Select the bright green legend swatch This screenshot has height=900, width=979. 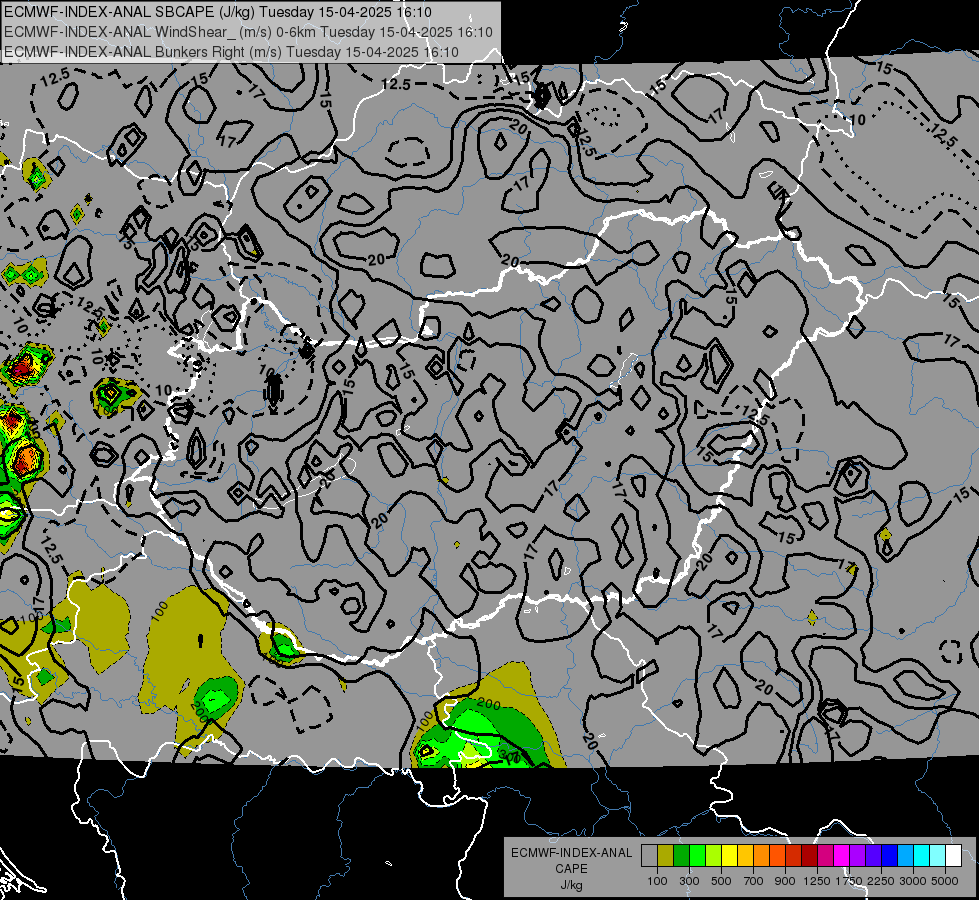click(697, 856)
